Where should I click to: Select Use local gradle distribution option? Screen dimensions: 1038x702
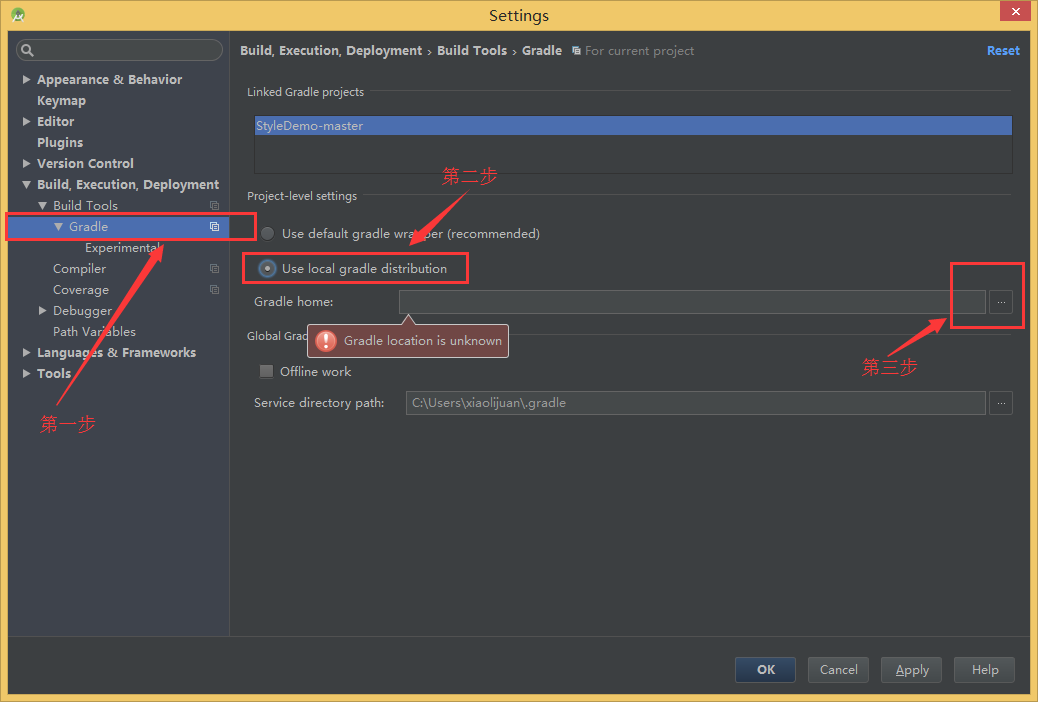(268, 269)
